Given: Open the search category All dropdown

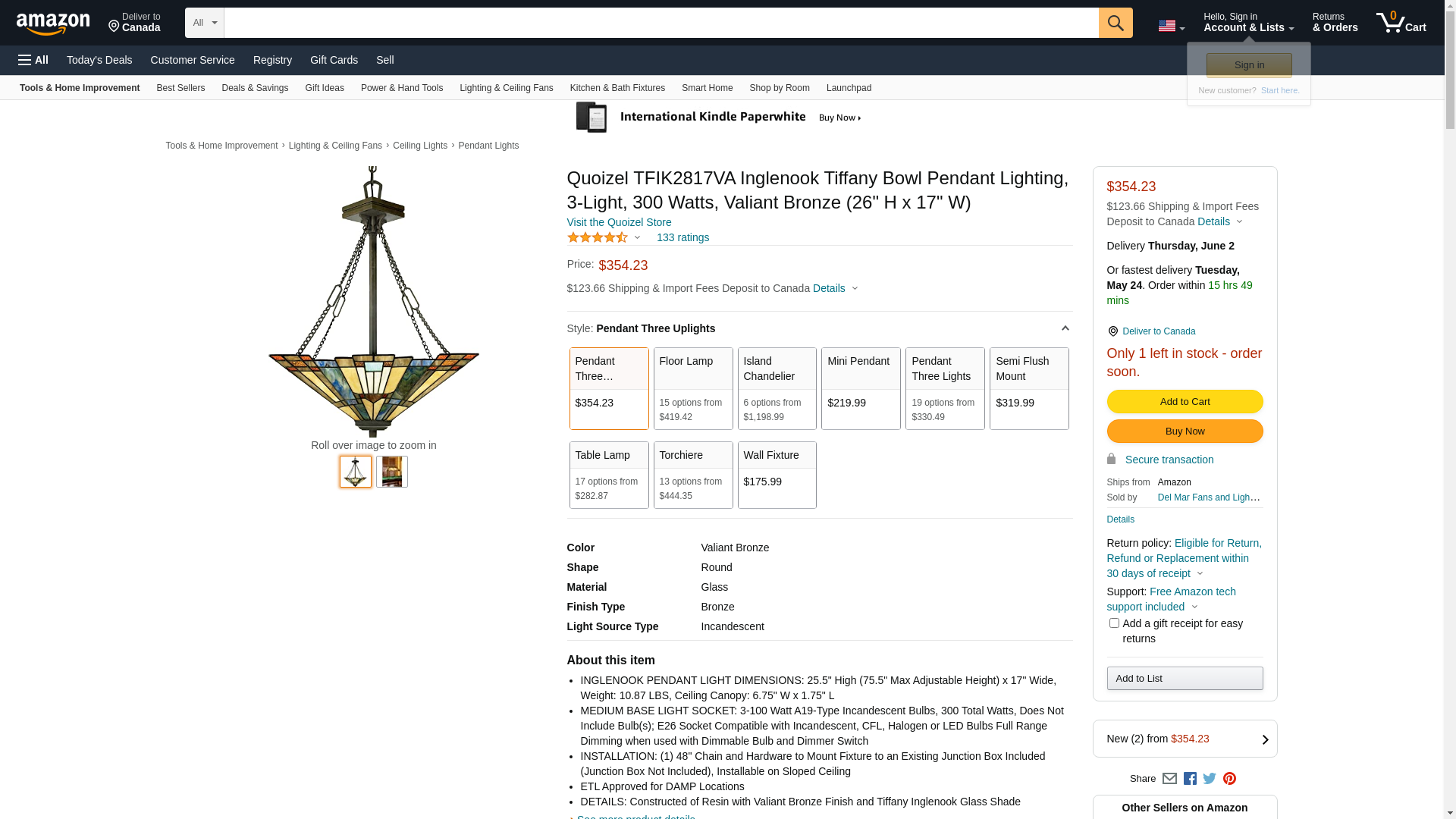Looking at the screenshot, I should click(204, 23).
